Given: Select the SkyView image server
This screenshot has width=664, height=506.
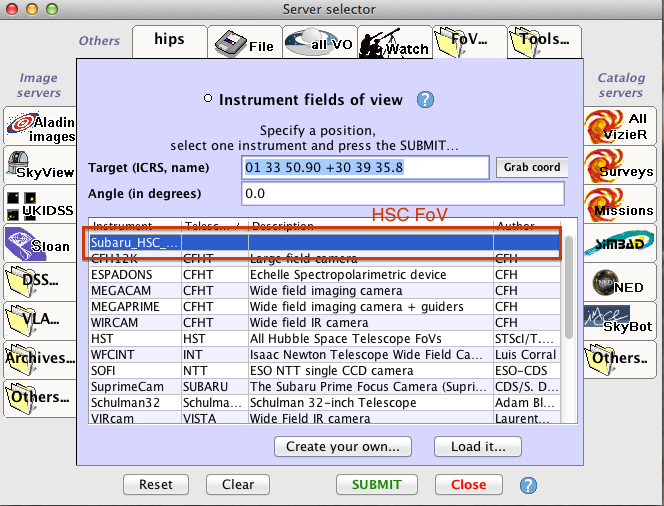Looking at the screenshot, I should [x=40, y=166].
